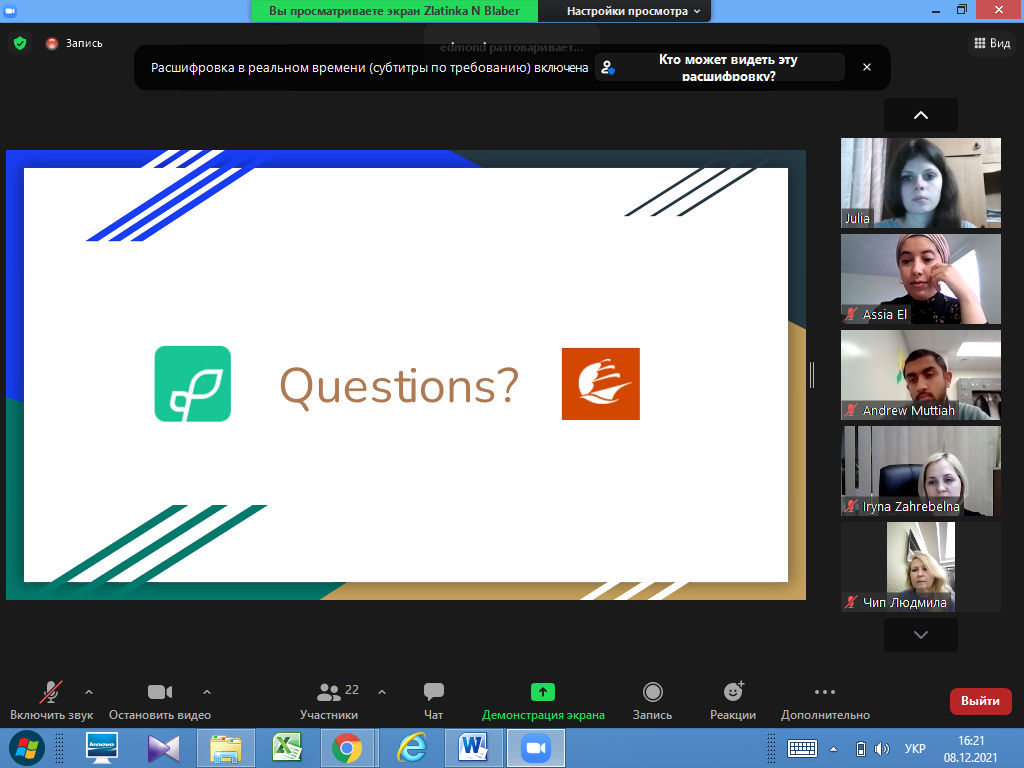Click the battery status tray icon

(861, 749)
